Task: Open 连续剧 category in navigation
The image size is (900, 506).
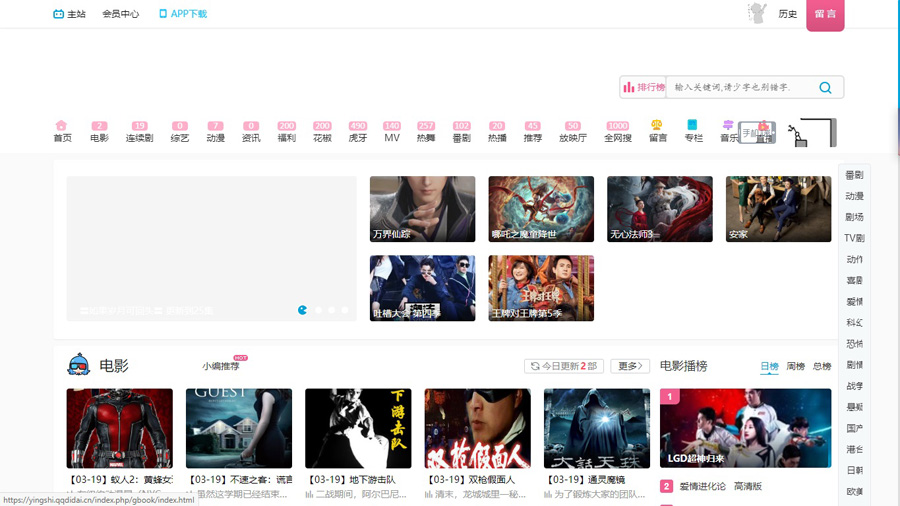Action: (x=139, y=132)
